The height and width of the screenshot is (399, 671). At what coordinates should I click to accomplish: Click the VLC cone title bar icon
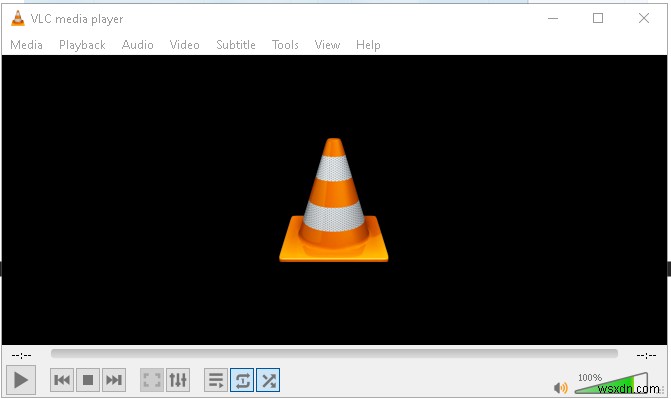[x=18, y=18]
